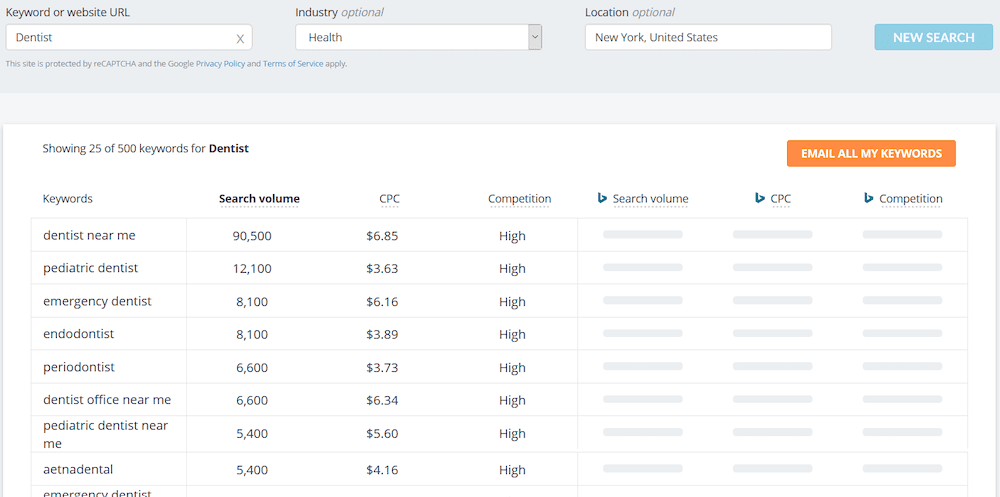Click the $3.63 CPC value
This screenshot has height=497, width=1000.
382,269
